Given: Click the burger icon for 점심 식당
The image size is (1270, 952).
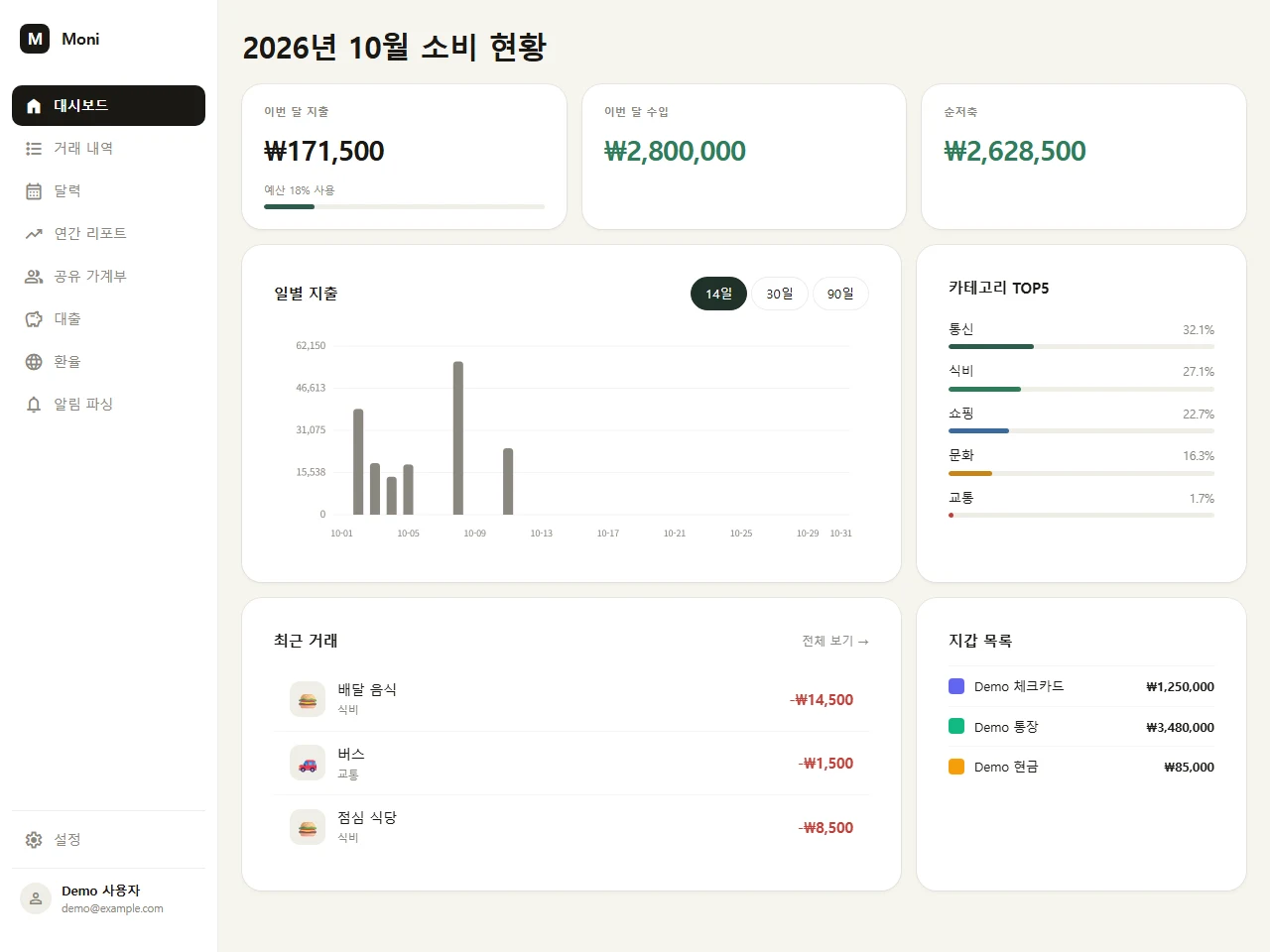Looking at the screenshot, I should click(308, 827).
